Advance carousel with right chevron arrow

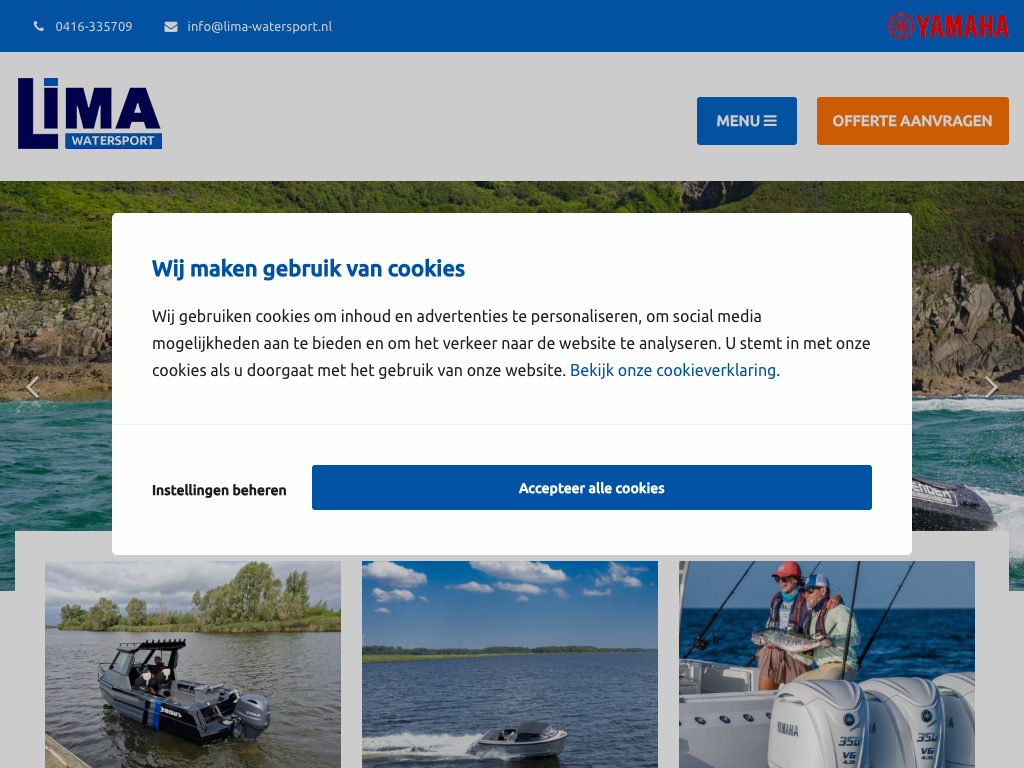point(991,387)
